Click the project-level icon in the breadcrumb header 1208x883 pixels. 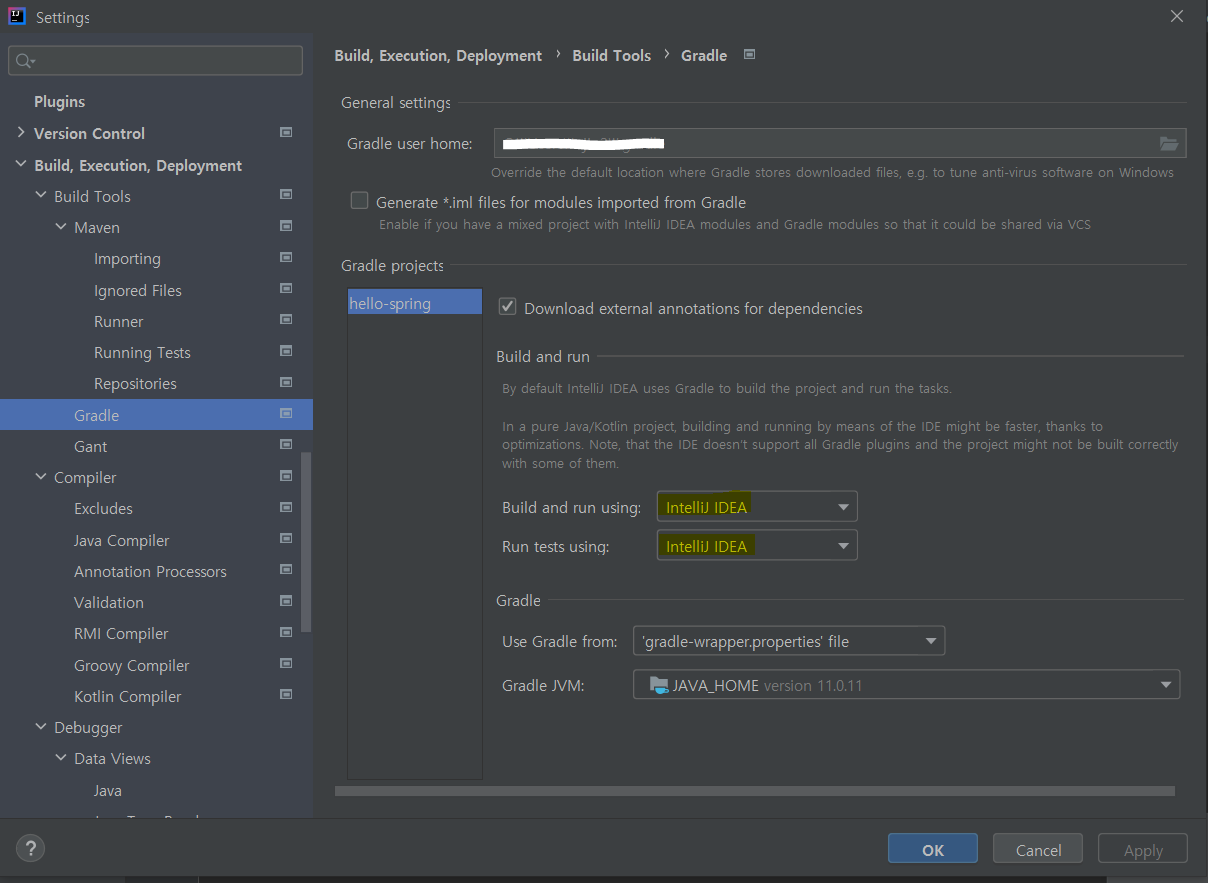coord(750,55)
